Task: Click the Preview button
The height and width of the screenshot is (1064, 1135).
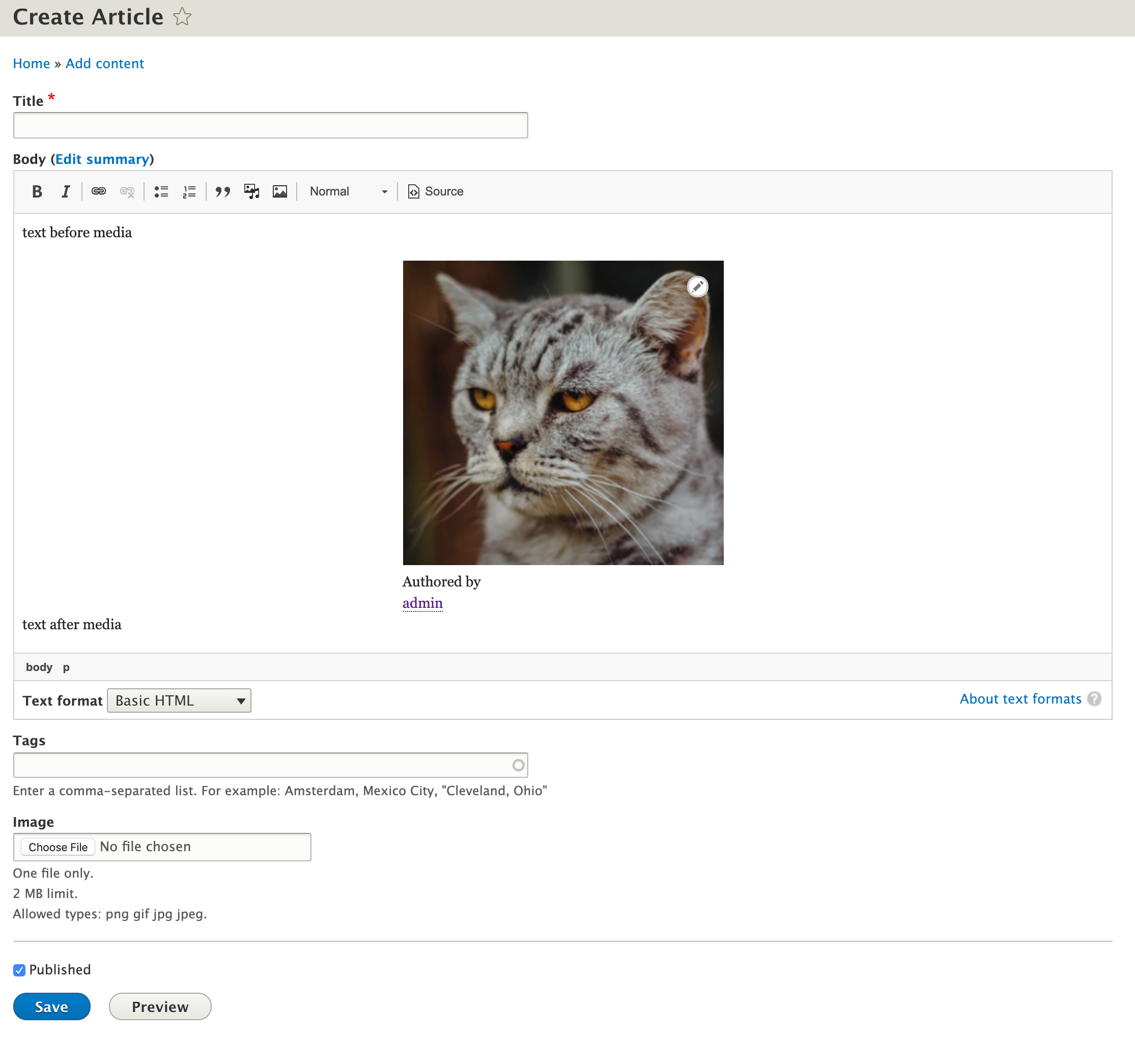Action: point(159,1007)
